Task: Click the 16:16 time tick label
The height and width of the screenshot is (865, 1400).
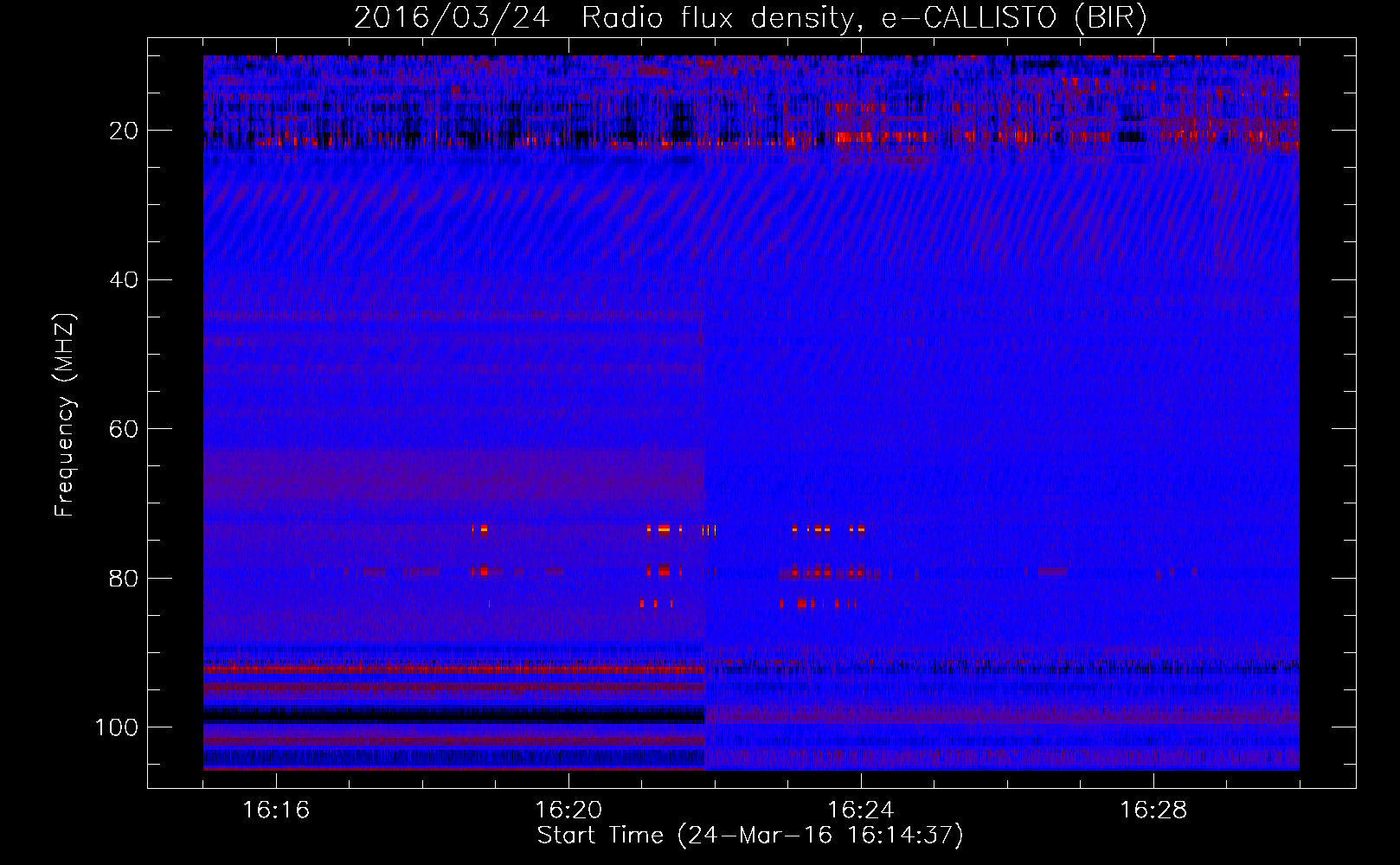Action: point(276,811)
